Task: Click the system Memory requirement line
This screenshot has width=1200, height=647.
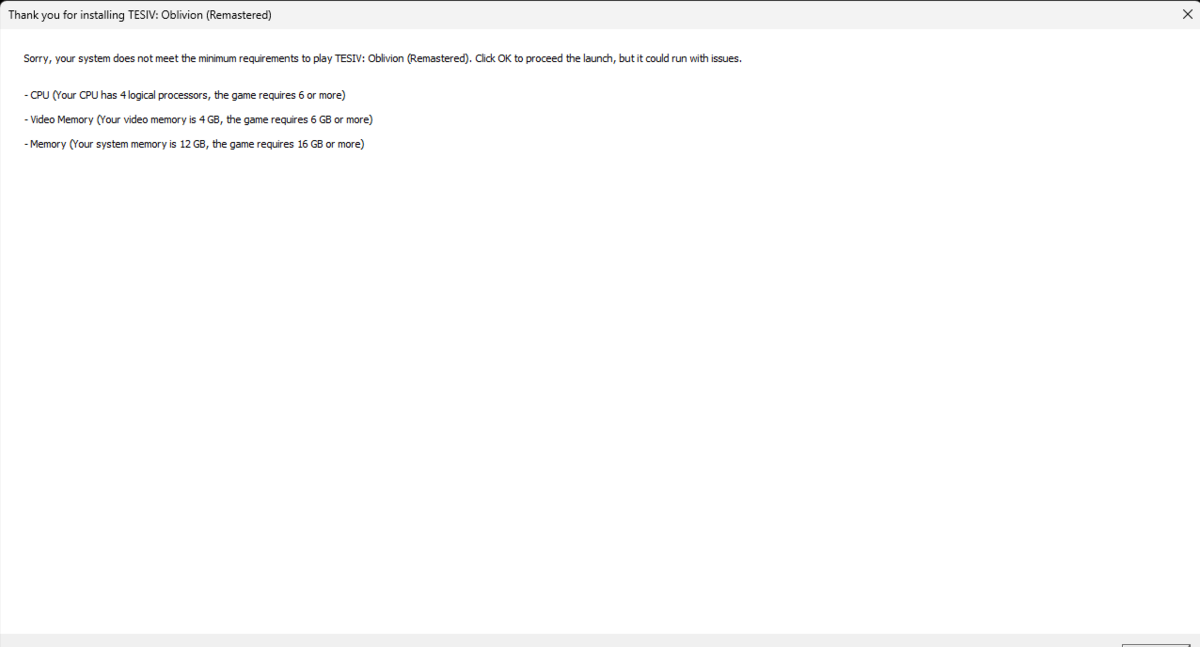Action: click(x=194, y=144)
